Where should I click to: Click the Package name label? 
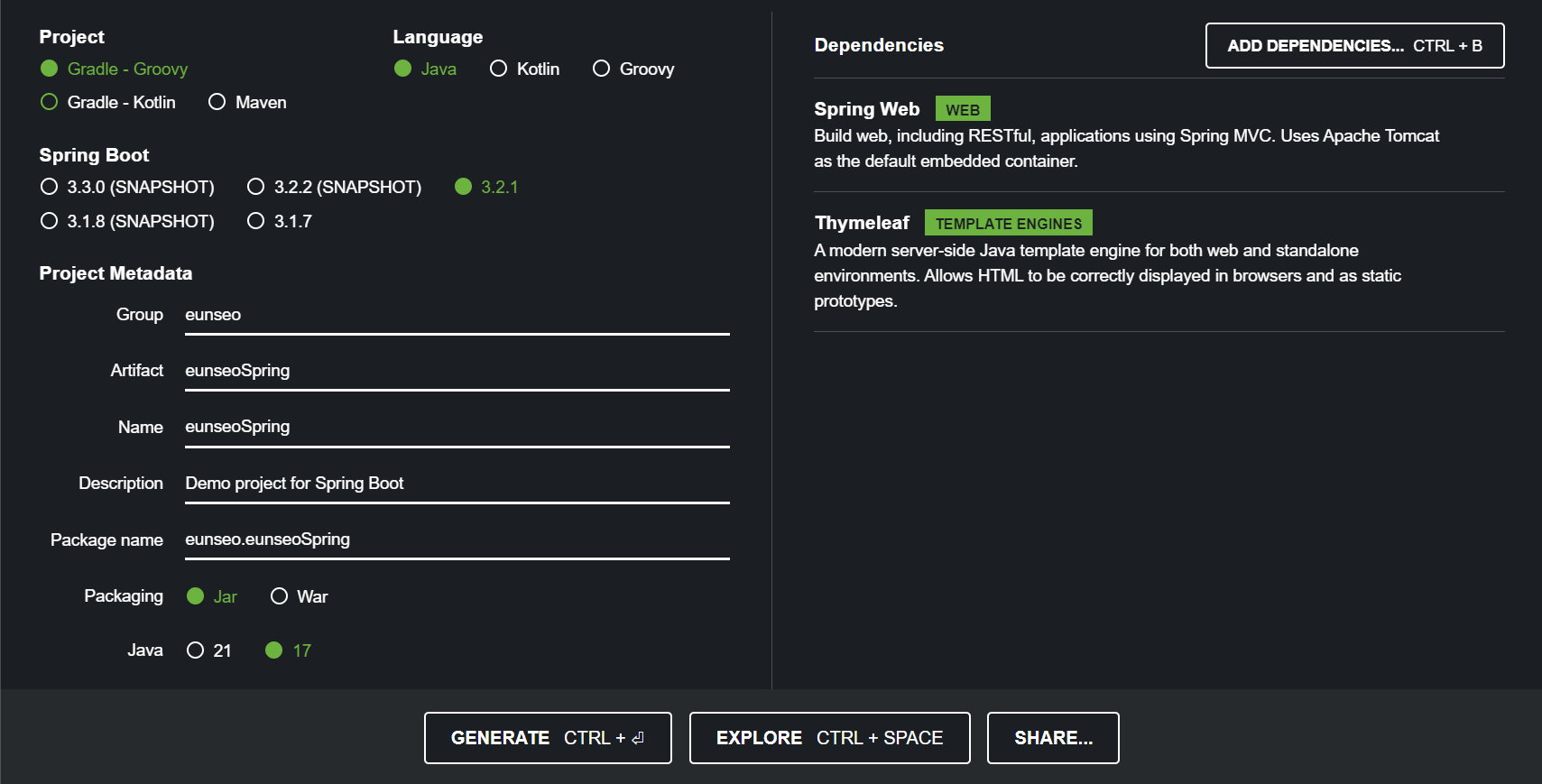click(x=106, y=540)
